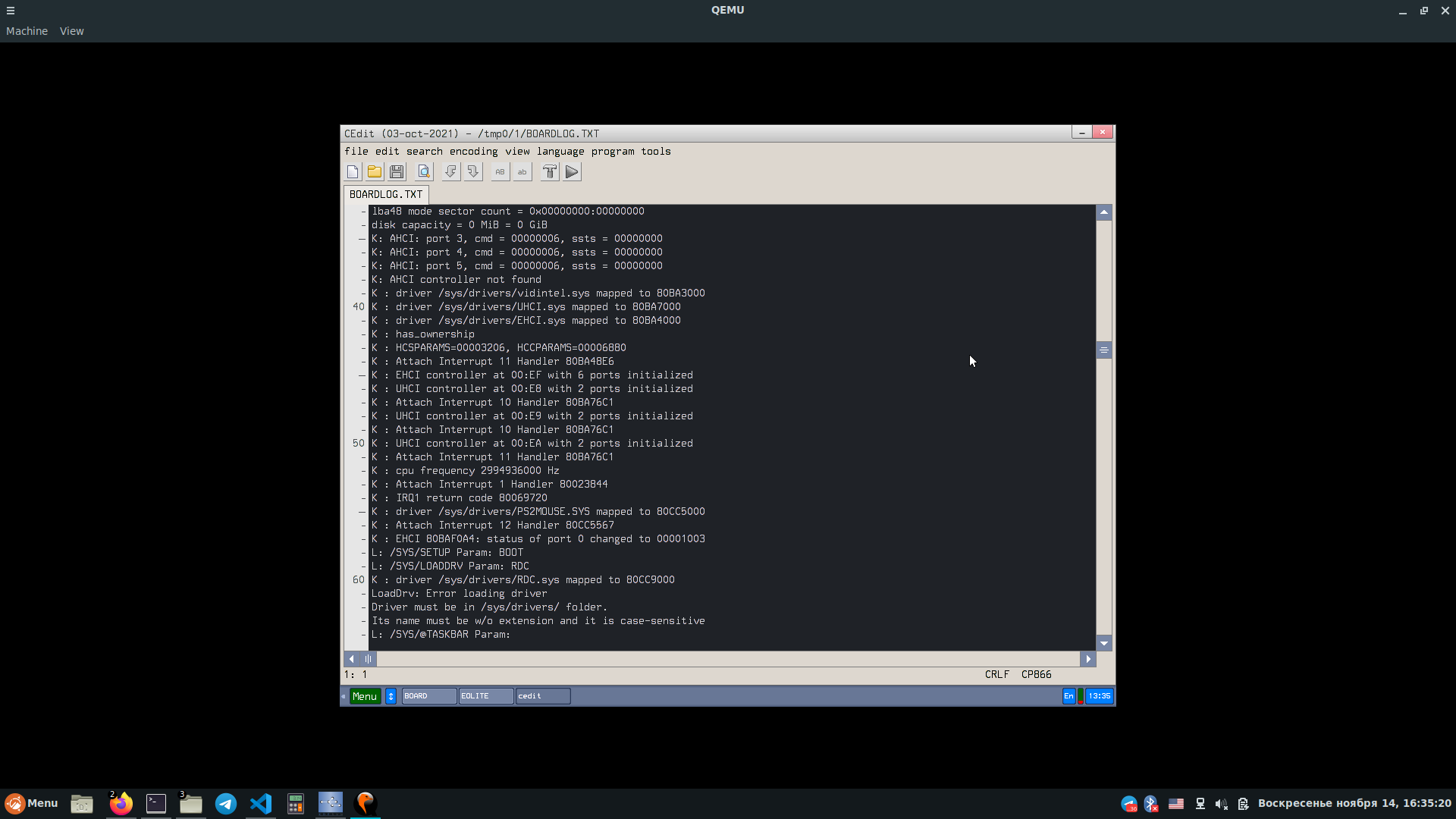Screen dimensions: 1456x819
Task: Switch to the EOLITE taskbar button
Action: (x=485, y=696)
